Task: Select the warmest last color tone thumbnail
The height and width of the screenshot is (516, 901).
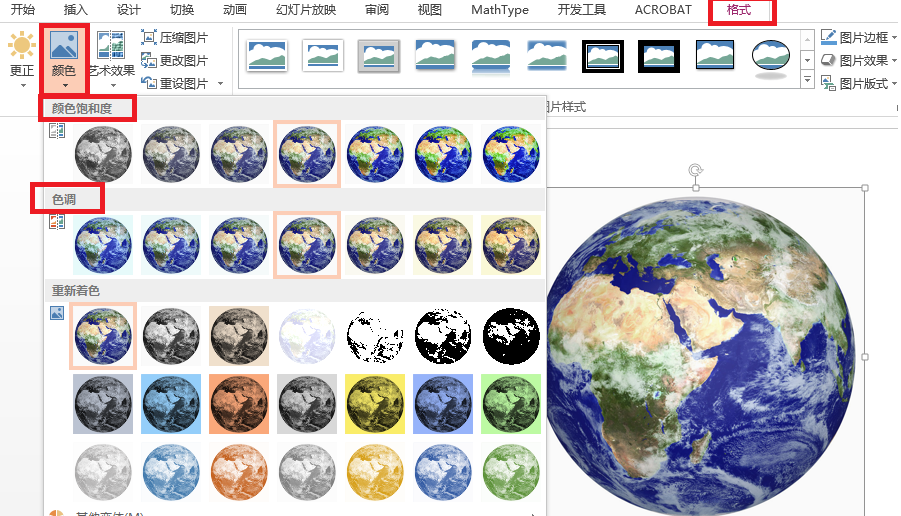Action: tap(511, 245)
